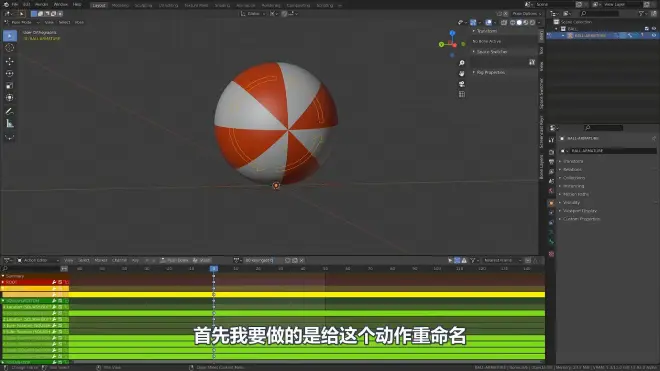Switch to the Layout workspace tab
This screenshot has width=660, height=371.
pyautogui.click(x=99, y=5)
